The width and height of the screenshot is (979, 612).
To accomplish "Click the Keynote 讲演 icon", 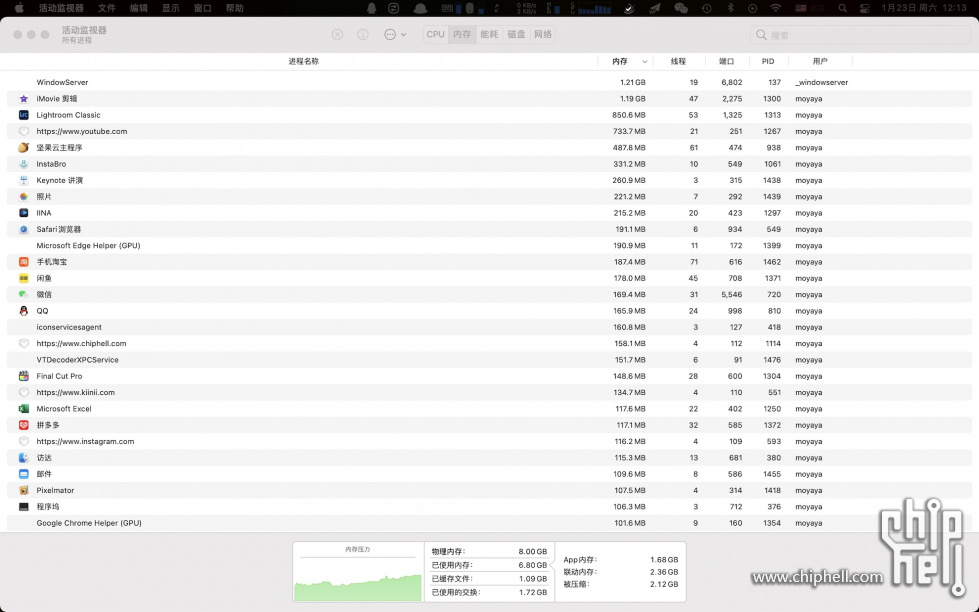I will click(24, 180).
